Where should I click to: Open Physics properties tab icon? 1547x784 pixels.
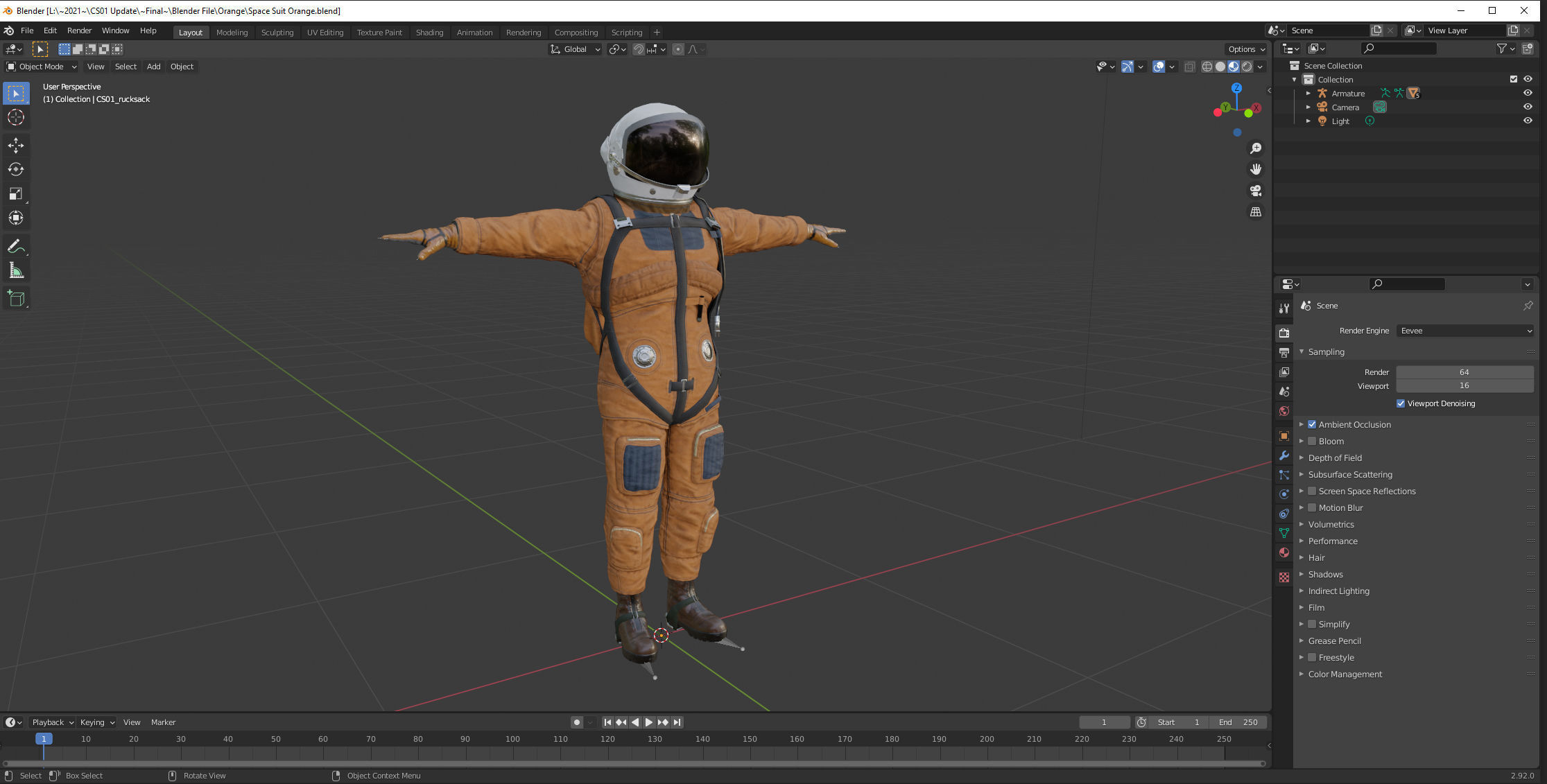pyautogui.click(x=1284, y=494)
